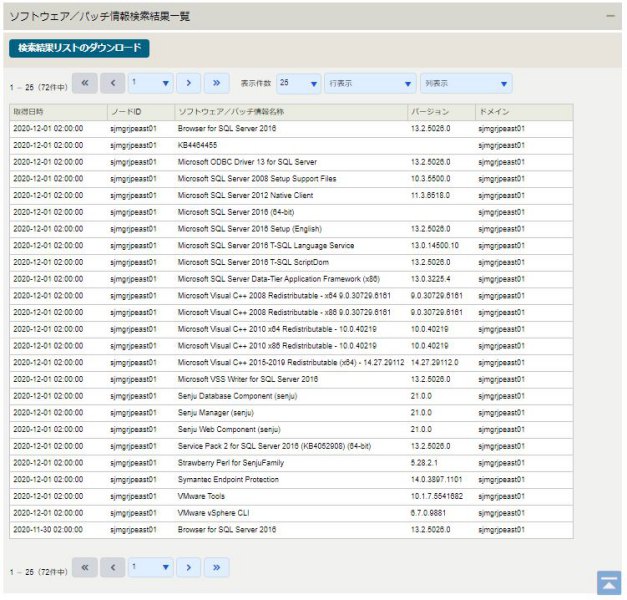
Task: Open the display count dropdown showing 25
Action: click(x=298, y=84)
